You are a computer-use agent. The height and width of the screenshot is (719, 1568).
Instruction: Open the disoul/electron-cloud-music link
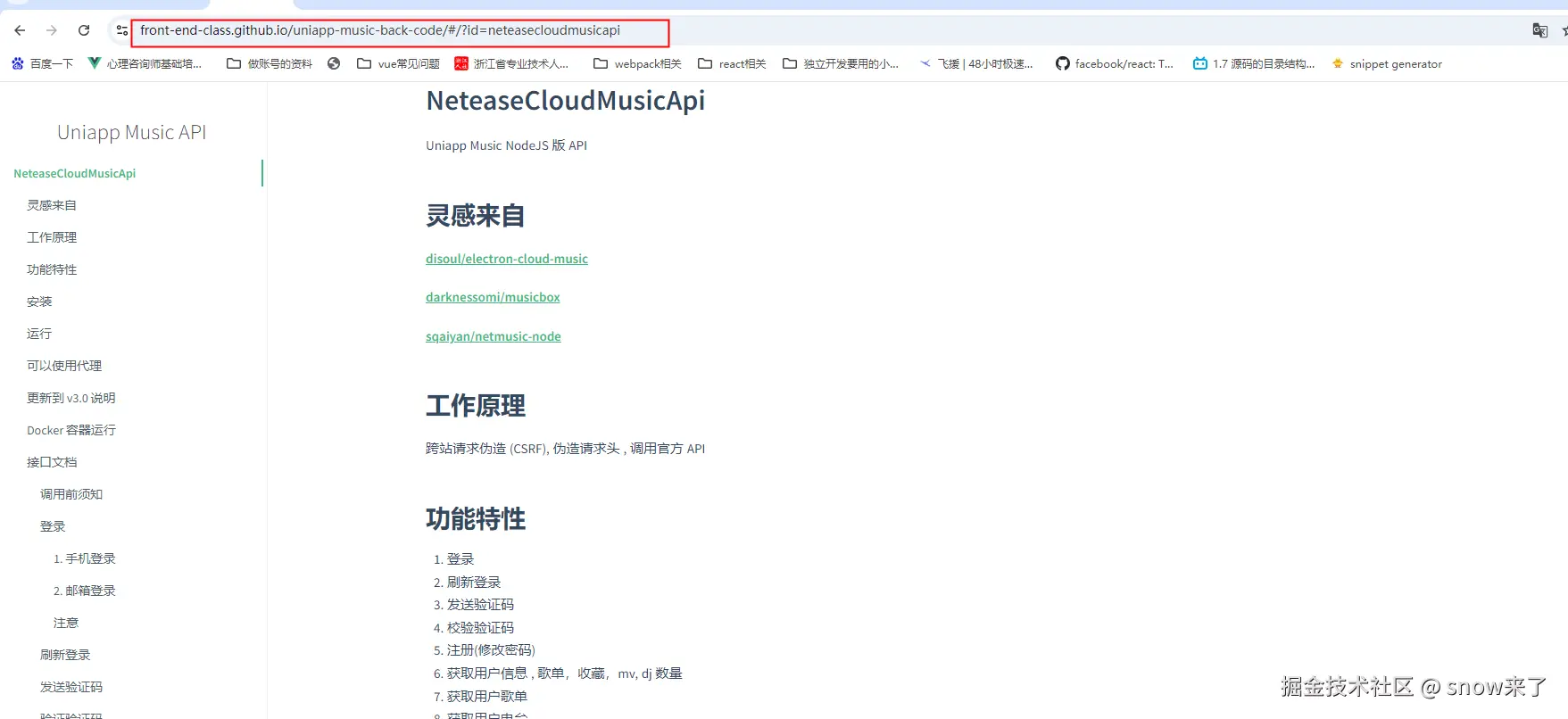[507, 259]
